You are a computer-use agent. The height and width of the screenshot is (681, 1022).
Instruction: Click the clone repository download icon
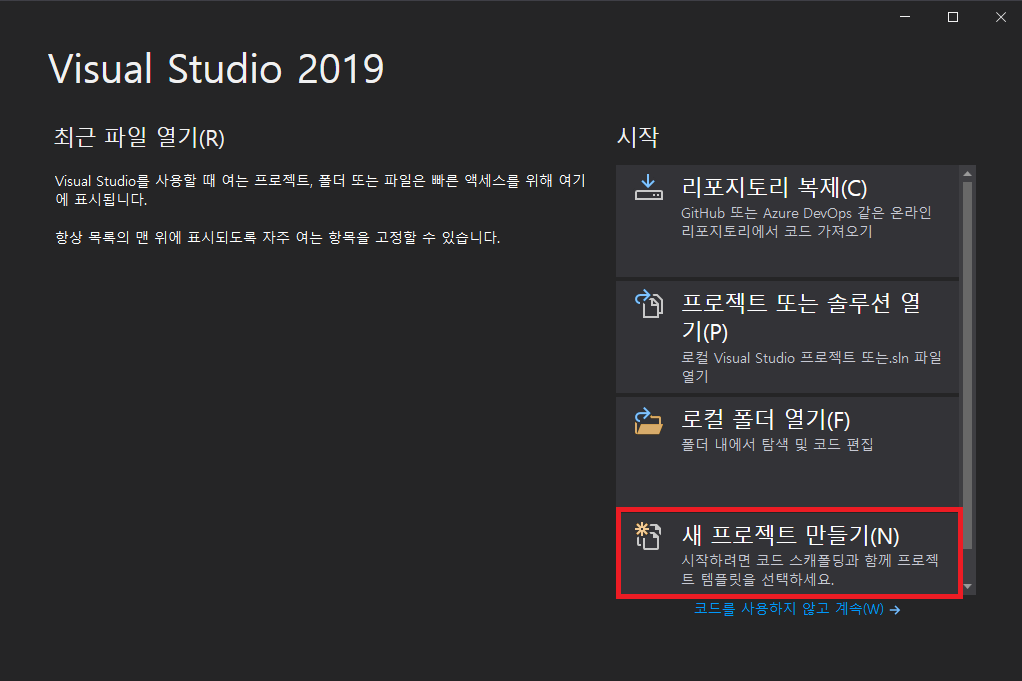(649, 188)
